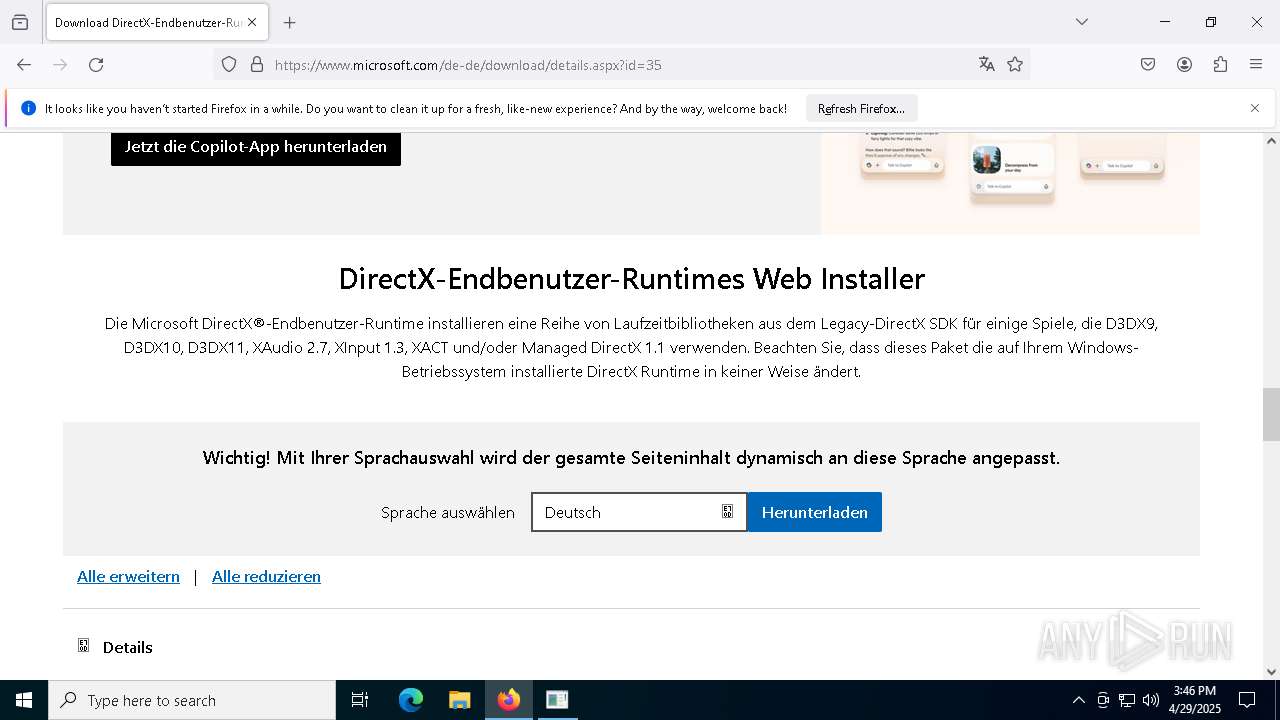Open tracking protection shield icon
The image size is (1280, 720).
(229, 65)
